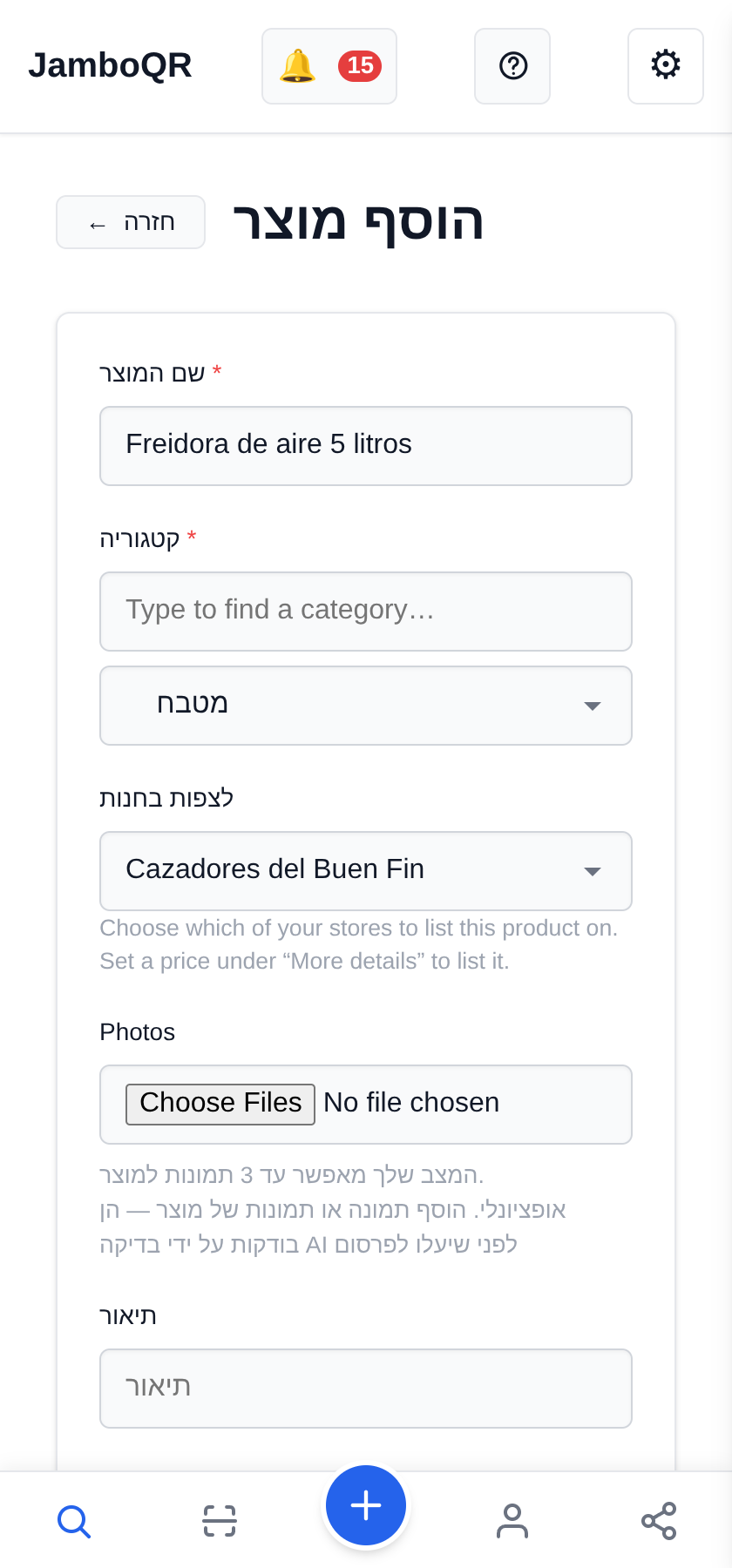Open notifications bell with 15 badge
The width and height of the screenshot is (732, 1568).
coord(329,66)
